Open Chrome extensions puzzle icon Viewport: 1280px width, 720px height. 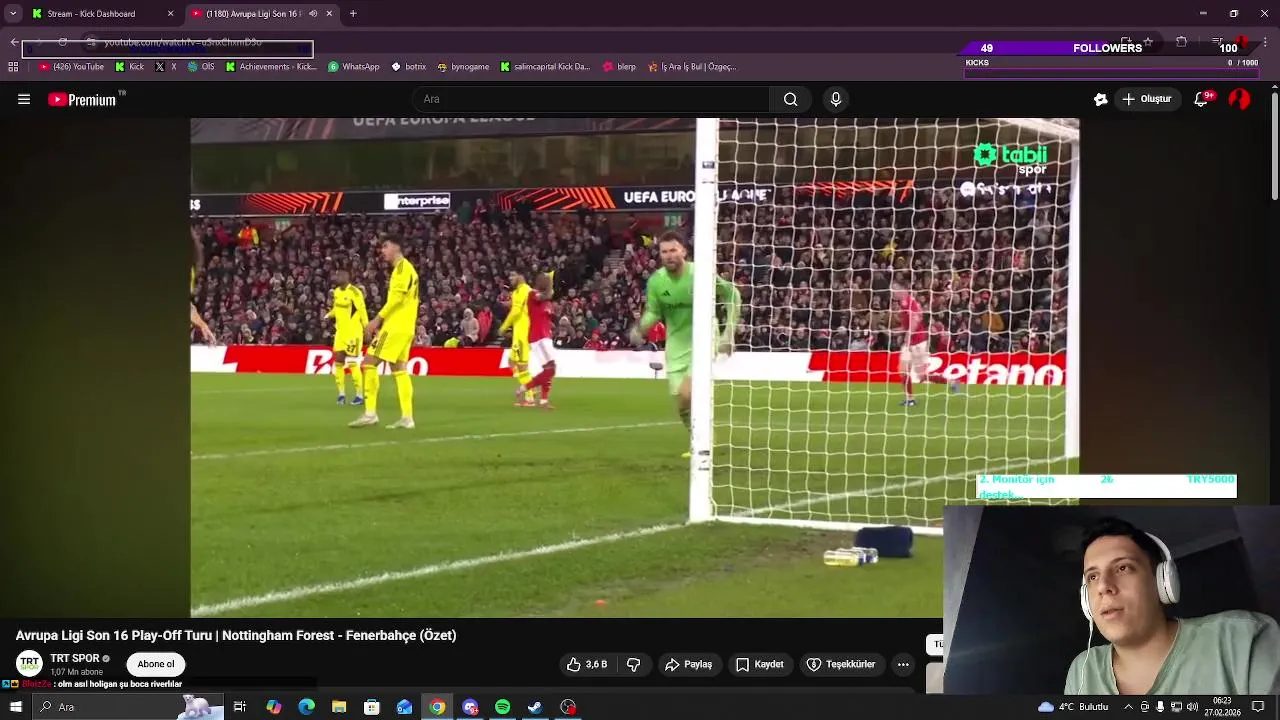click(1181, 42)
